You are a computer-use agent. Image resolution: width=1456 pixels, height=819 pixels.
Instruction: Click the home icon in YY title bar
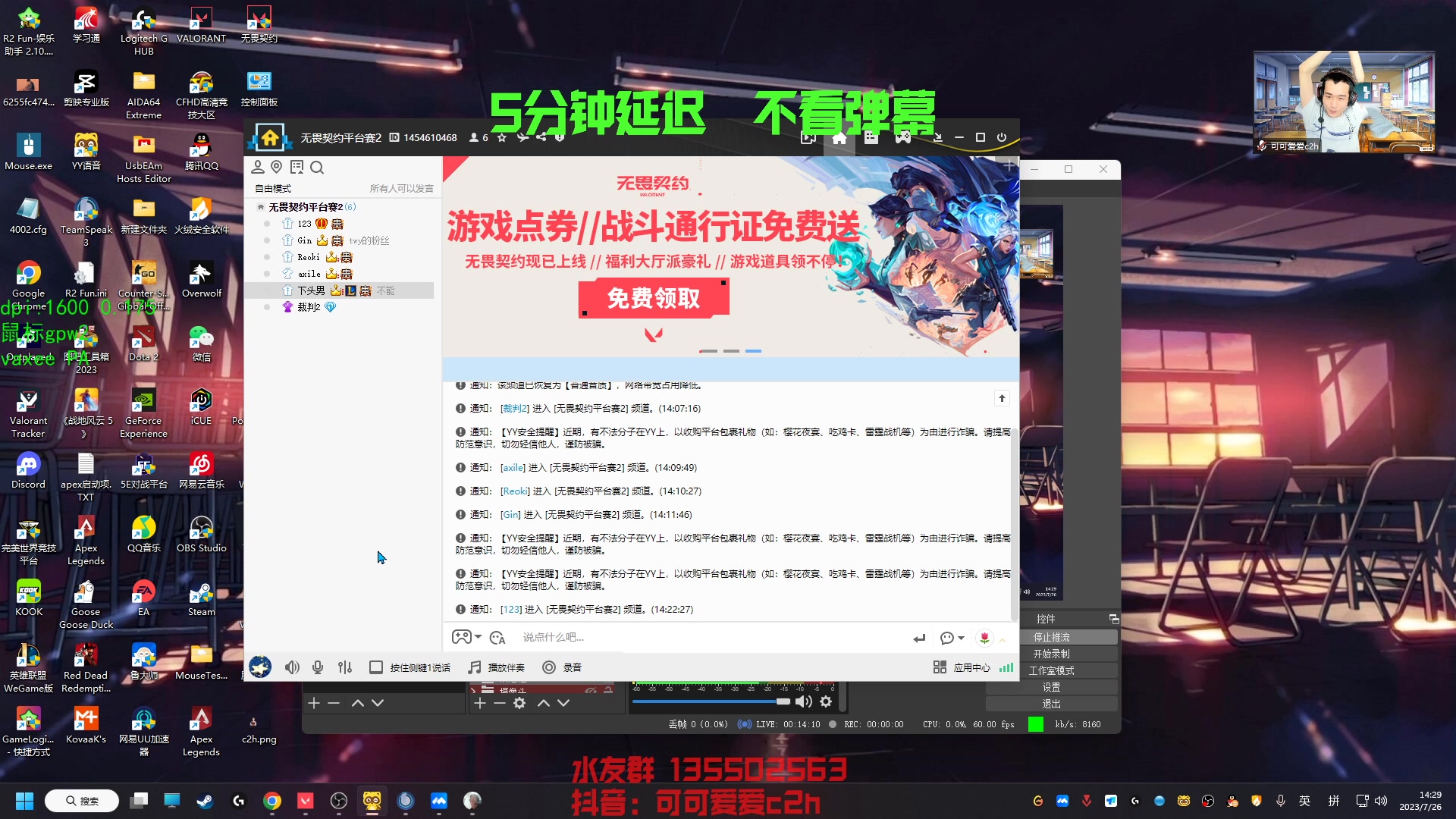tap(839, 137)
